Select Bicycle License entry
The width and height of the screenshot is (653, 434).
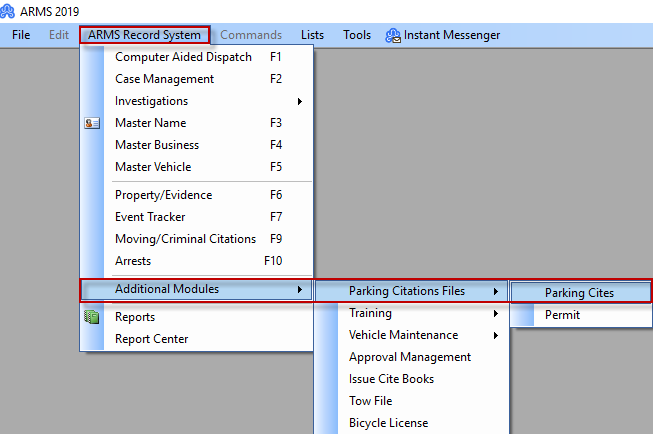pyautogui.click(x=411, y=423)
